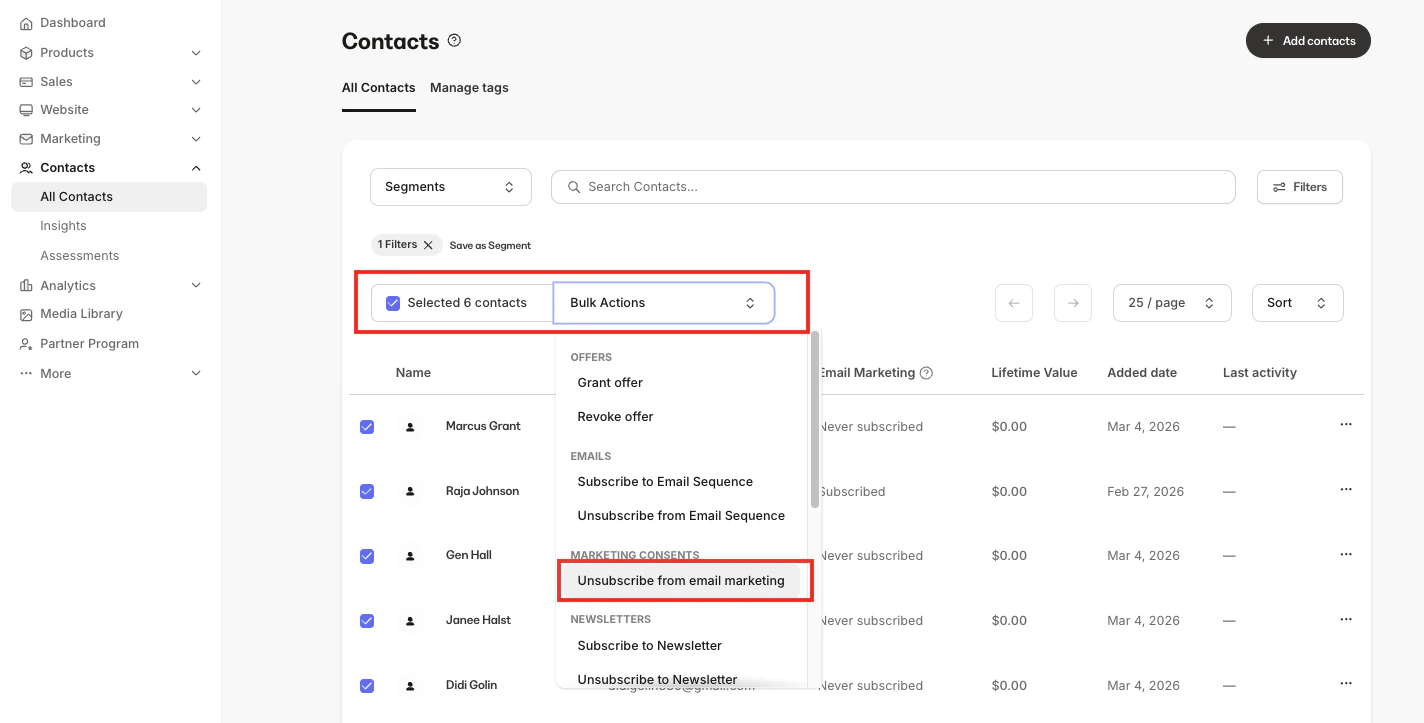This screenshot has height=723, width=1424.
Task: Open the 25 / page dropdown
Action: tap(1172, 302)
